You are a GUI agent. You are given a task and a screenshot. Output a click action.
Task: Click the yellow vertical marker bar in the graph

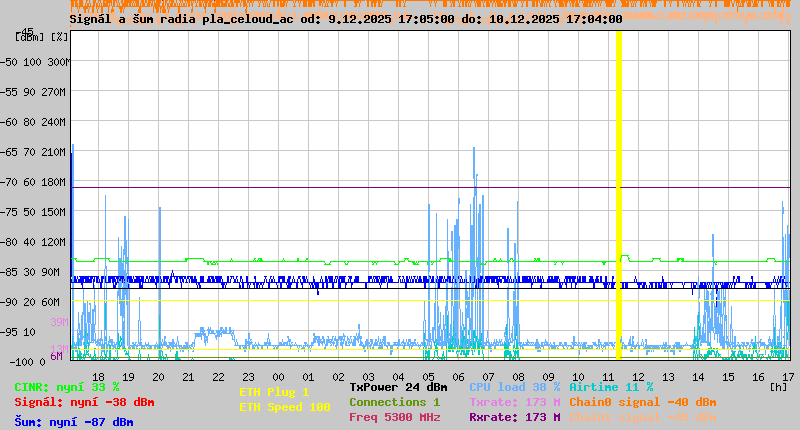(619, 195)
